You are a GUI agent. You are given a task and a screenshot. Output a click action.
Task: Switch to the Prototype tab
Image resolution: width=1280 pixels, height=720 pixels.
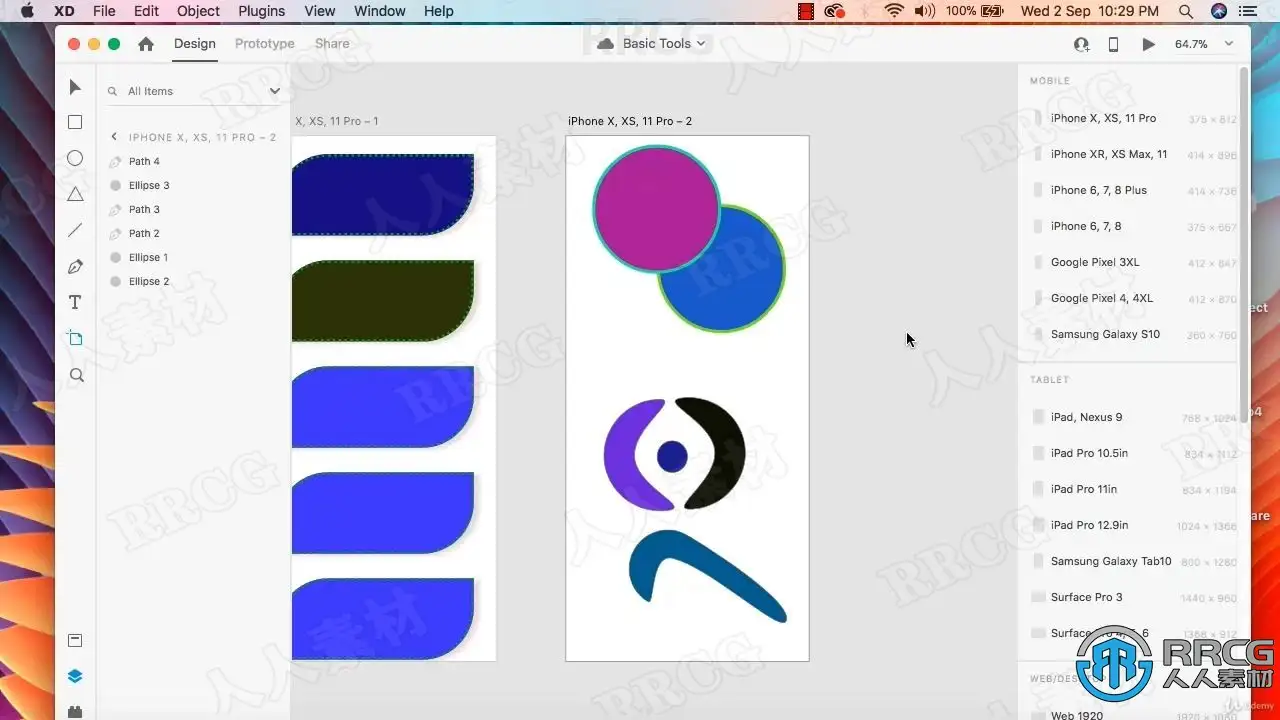pos(265,43)
